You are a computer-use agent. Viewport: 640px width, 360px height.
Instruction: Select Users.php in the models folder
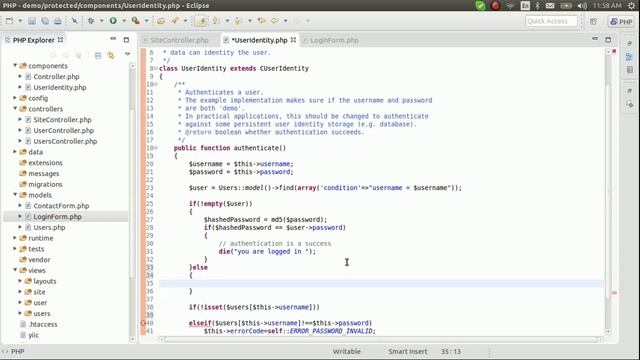pos(49,227)
